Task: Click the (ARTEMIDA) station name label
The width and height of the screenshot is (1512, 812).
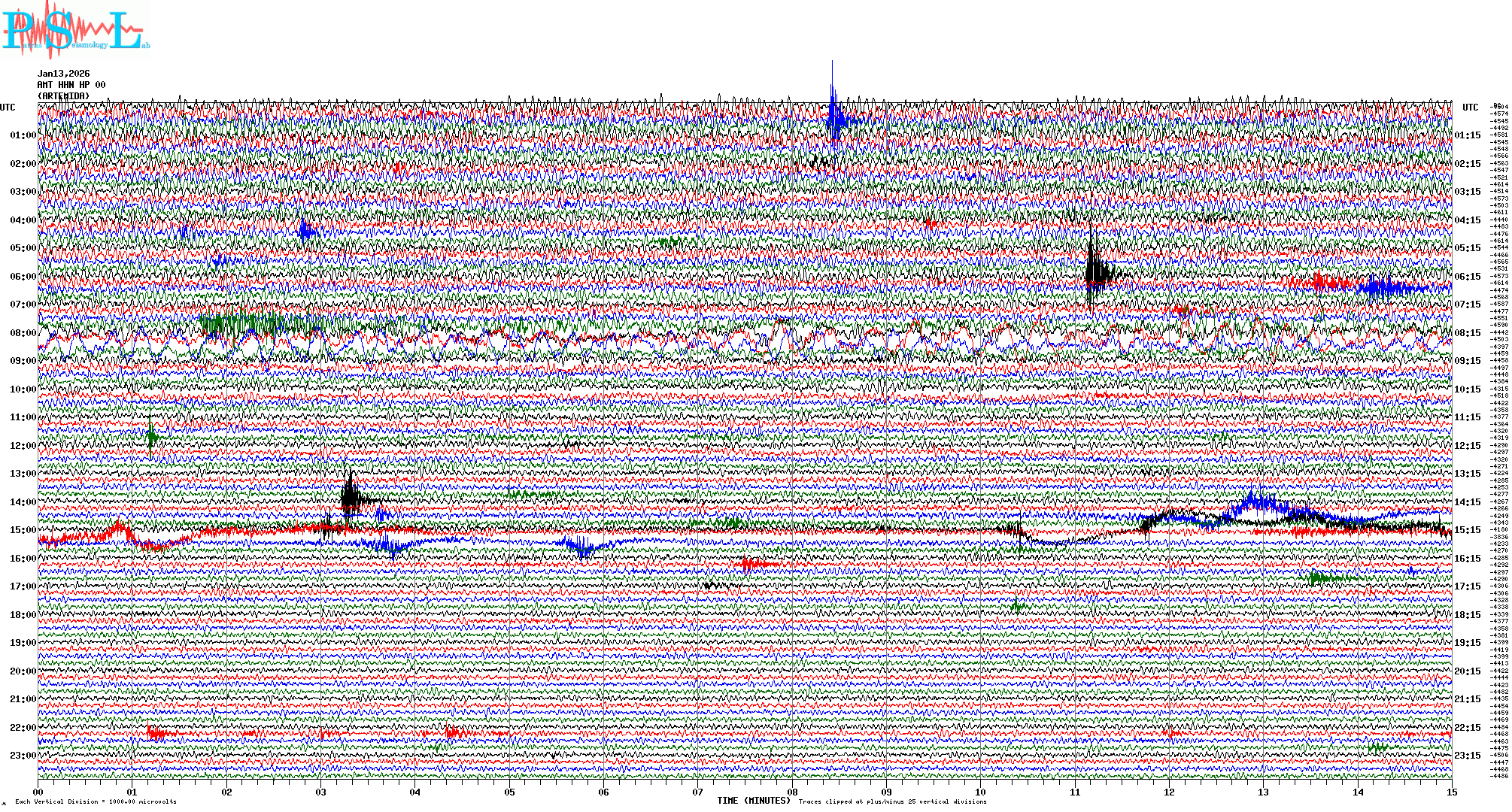Action: tap(63, 96)
